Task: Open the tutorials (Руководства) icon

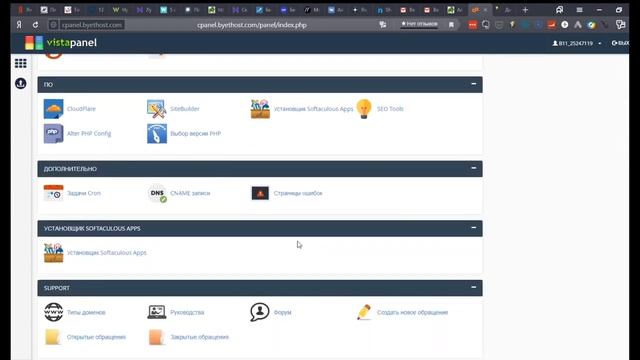Action: click(x=157, y=312)
